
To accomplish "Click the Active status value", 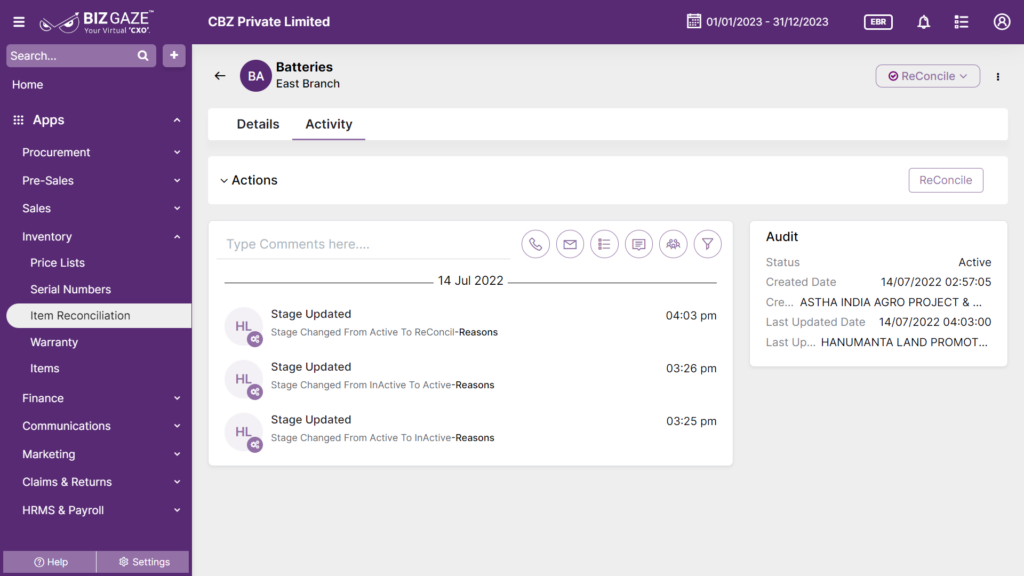I will click(974, 262).
